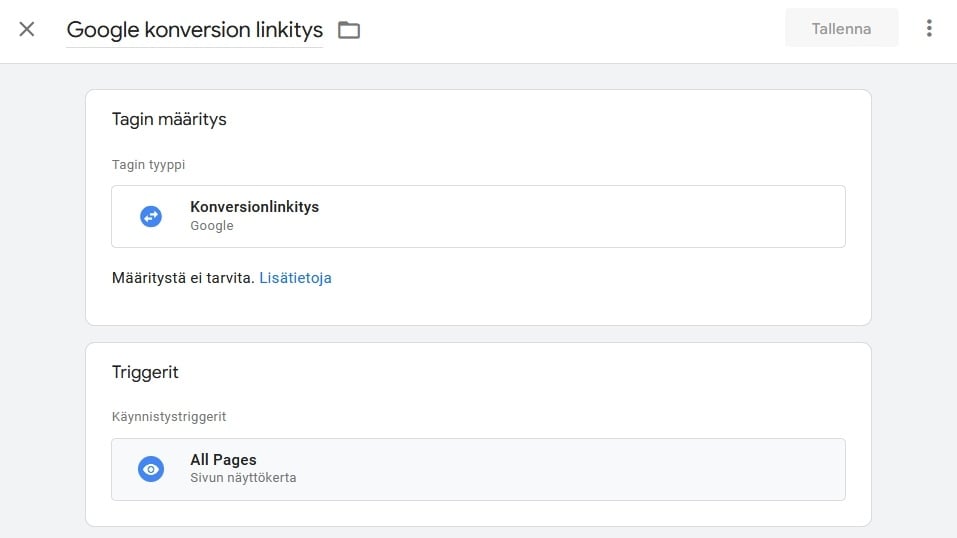Image resolution: width=957 pixels, height=538 pixels.
Task: Click the Määritystä ei tarvita text
Action: click(183, 278)
